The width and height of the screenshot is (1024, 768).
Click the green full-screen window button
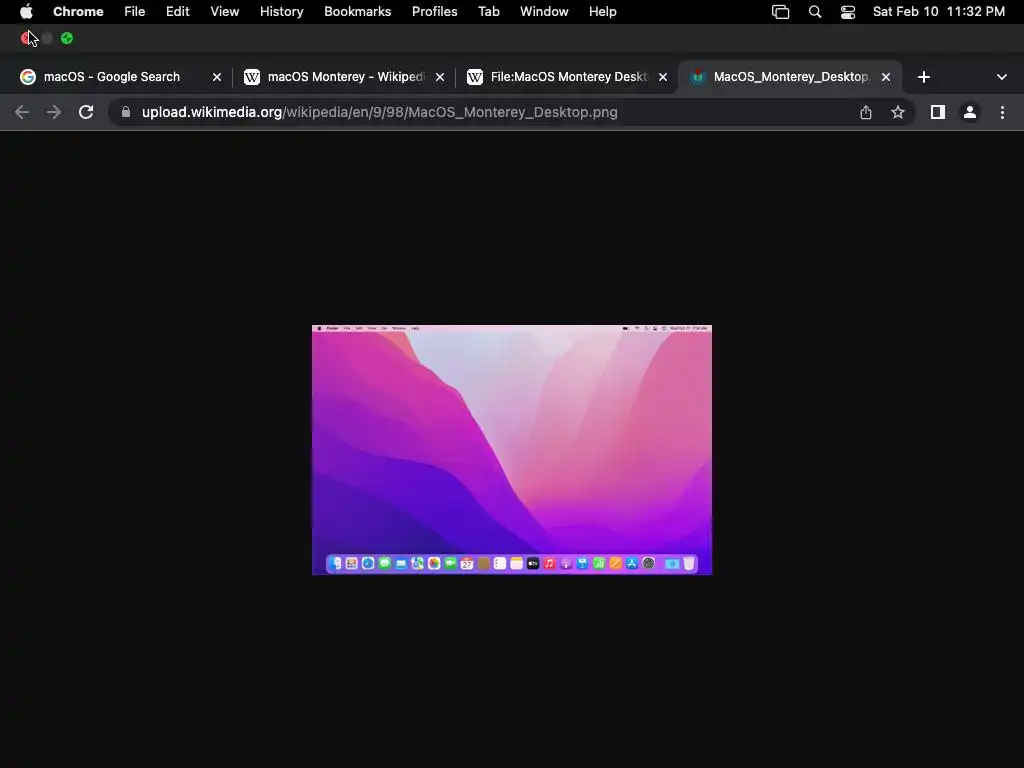pyautogui.click(x=67, y=39)
